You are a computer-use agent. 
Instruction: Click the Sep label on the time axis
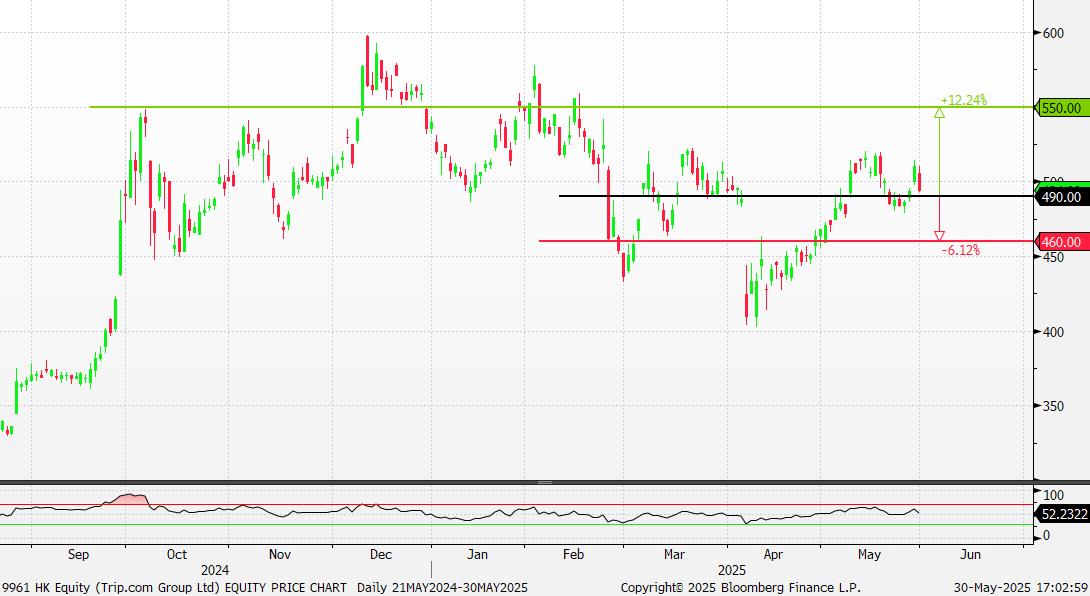coord(79,554)
